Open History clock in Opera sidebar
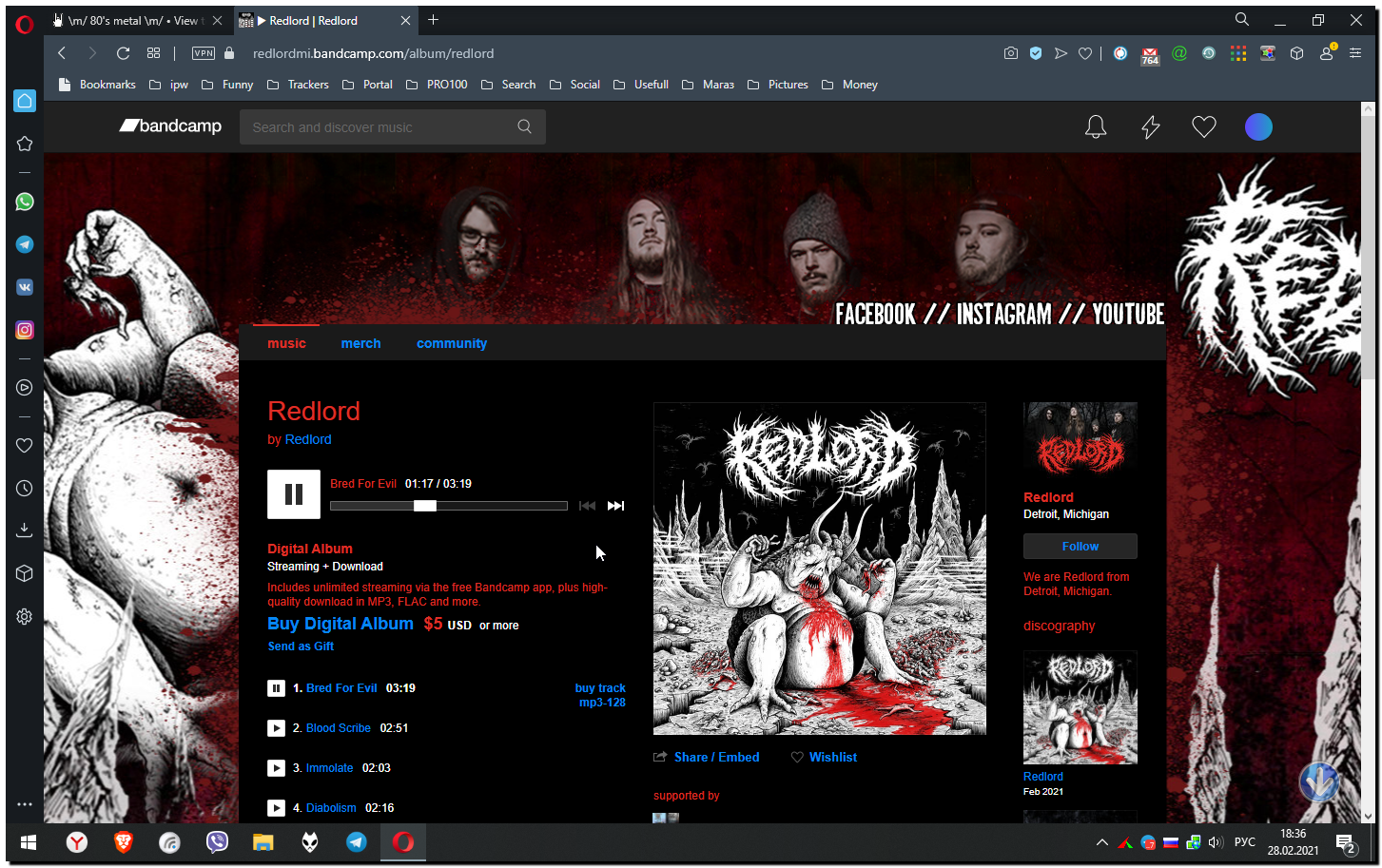Viewport: 1382px width, 868px height. (x=25, y=488)
